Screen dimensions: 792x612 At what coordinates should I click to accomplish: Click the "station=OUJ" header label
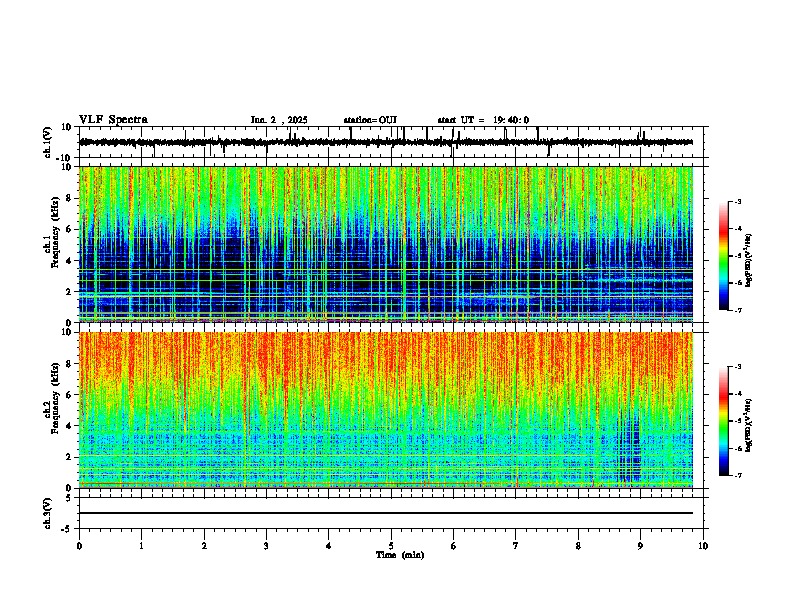(x=370, y=120)
